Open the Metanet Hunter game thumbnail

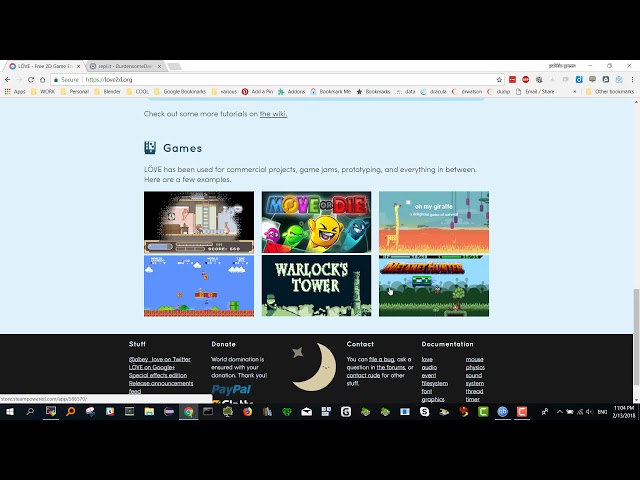pos(434,286)
